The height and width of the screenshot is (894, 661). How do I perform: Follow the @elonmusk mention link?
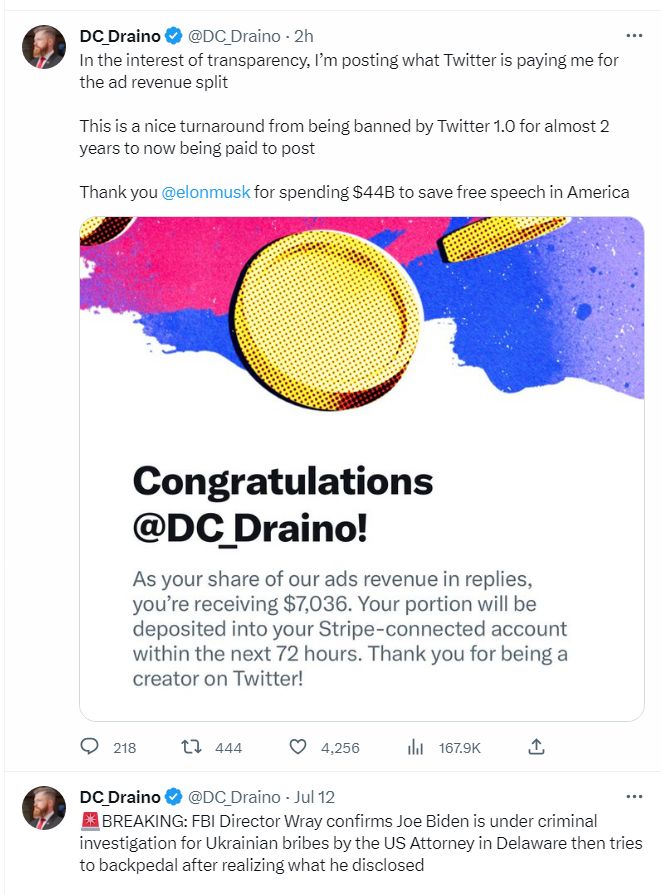pos(206,192)
